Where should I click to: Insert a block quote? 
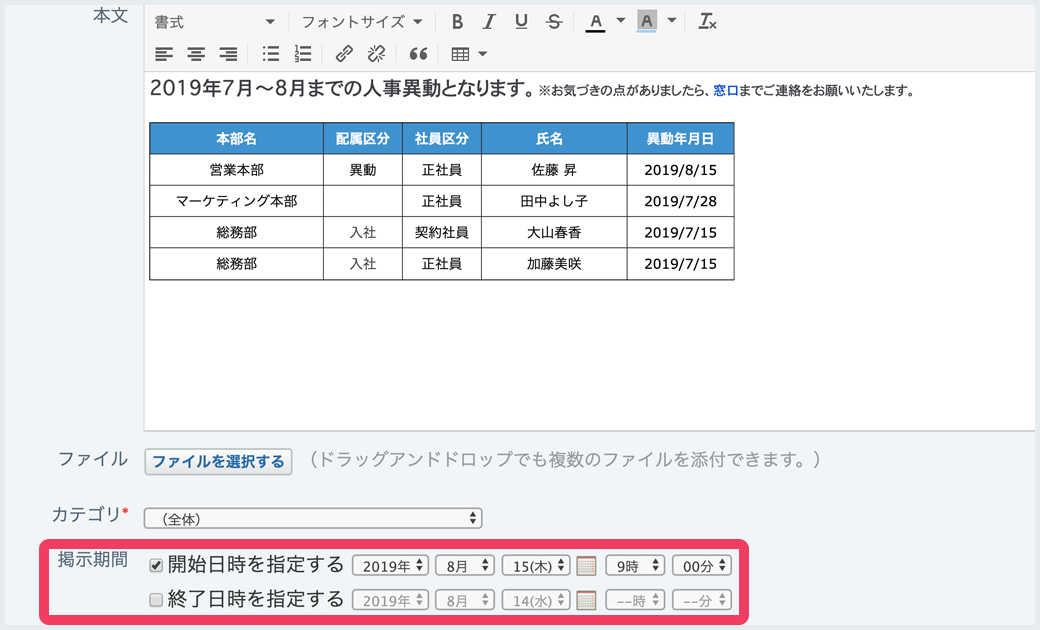419,54
